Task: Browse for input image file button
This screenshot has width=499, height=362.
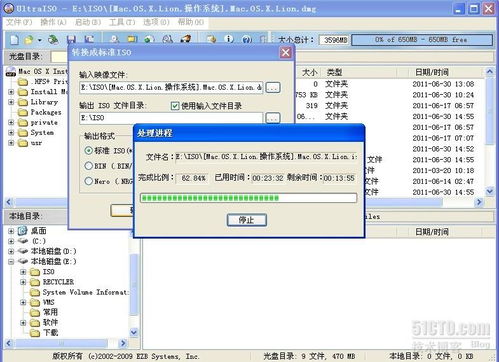Action: pyautogui.click(x=273, y=88)
